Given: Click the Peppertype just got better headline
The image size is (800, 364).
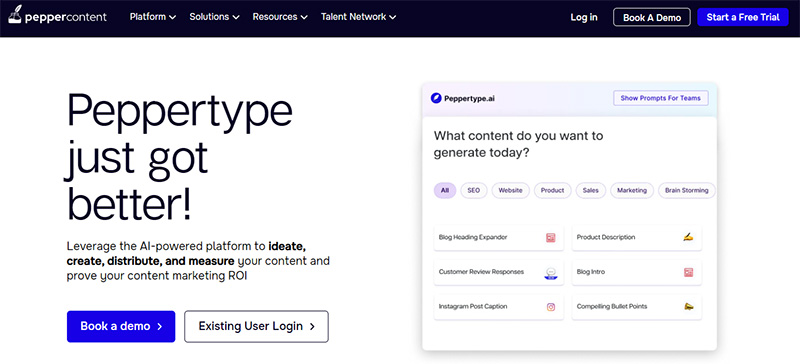Looking at the screenshot, I should tap(180, 157).
